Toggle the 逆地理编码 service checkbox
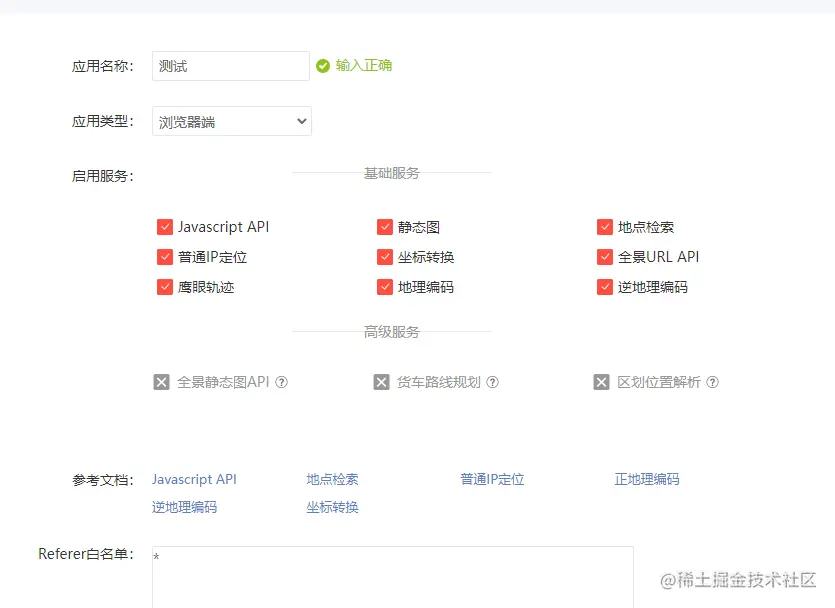 604,287
